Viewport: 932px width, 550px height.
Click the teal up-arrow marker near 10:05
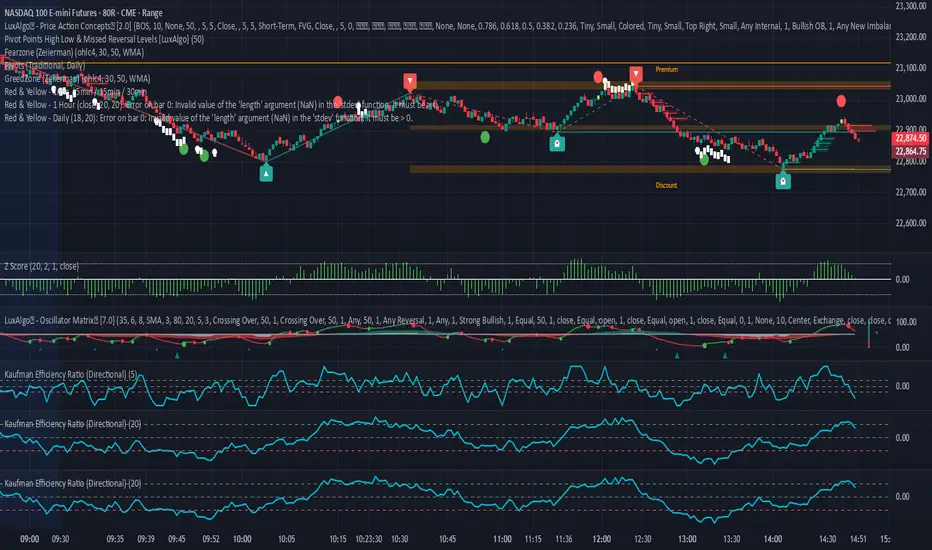pyautogui.click(x=266, y=173)
